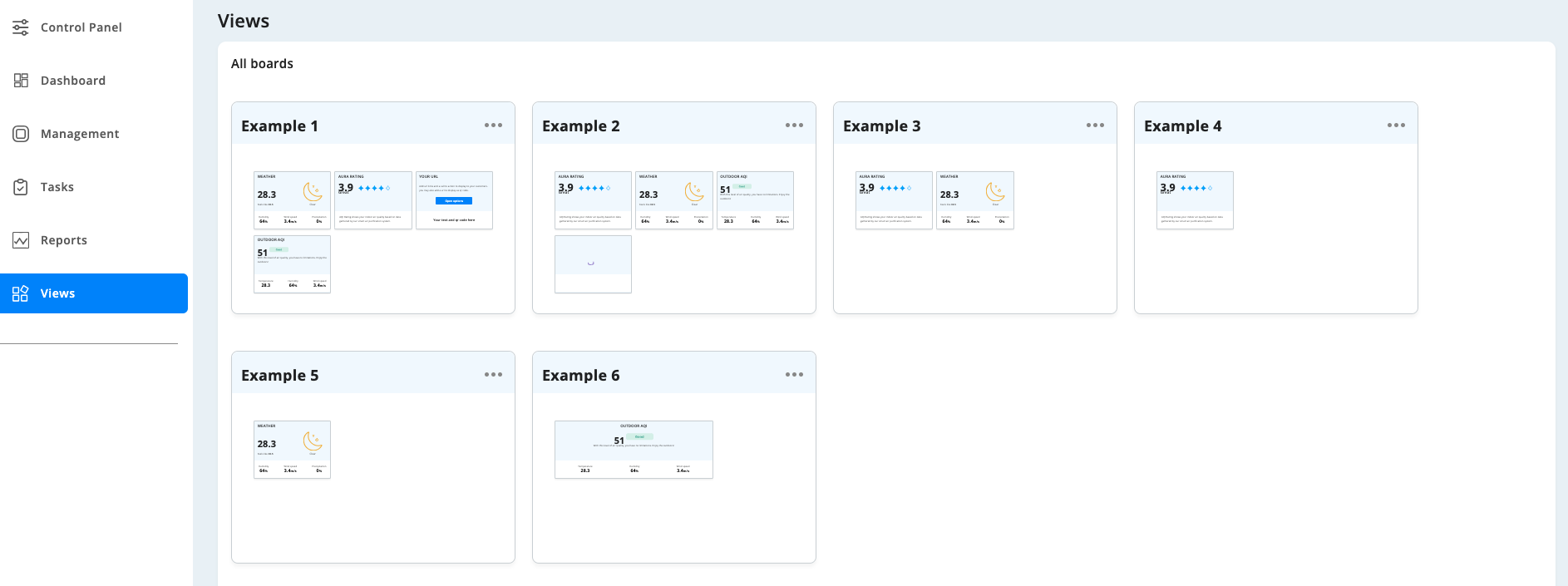
Task: Select the Weather widget thumbnail in Example 5
Action: point(292,450)
